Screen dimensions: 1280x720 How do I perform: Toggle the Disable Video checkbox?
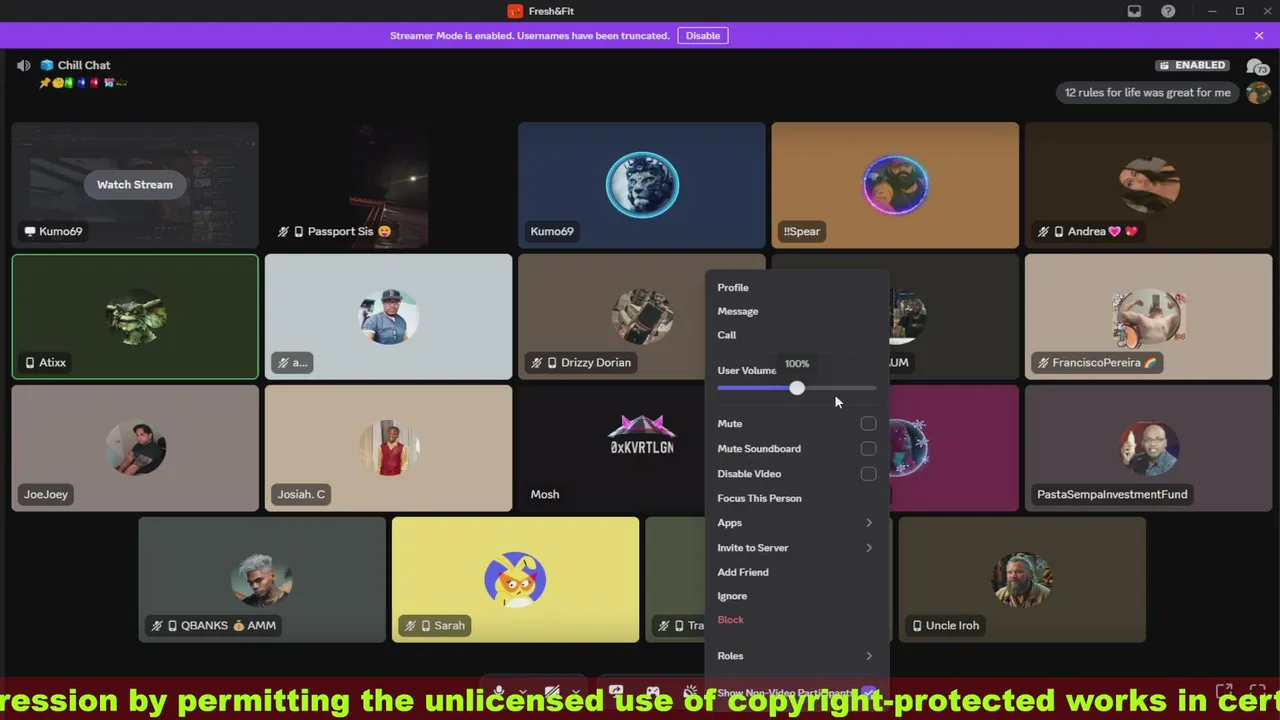point(868,474)
